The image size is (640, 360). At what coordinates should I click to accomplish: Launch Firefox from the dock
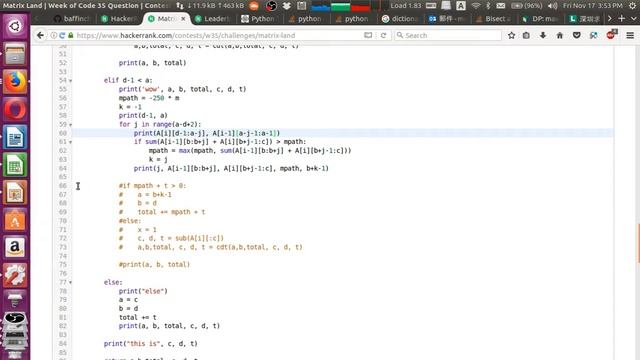[x=15, y=82]
